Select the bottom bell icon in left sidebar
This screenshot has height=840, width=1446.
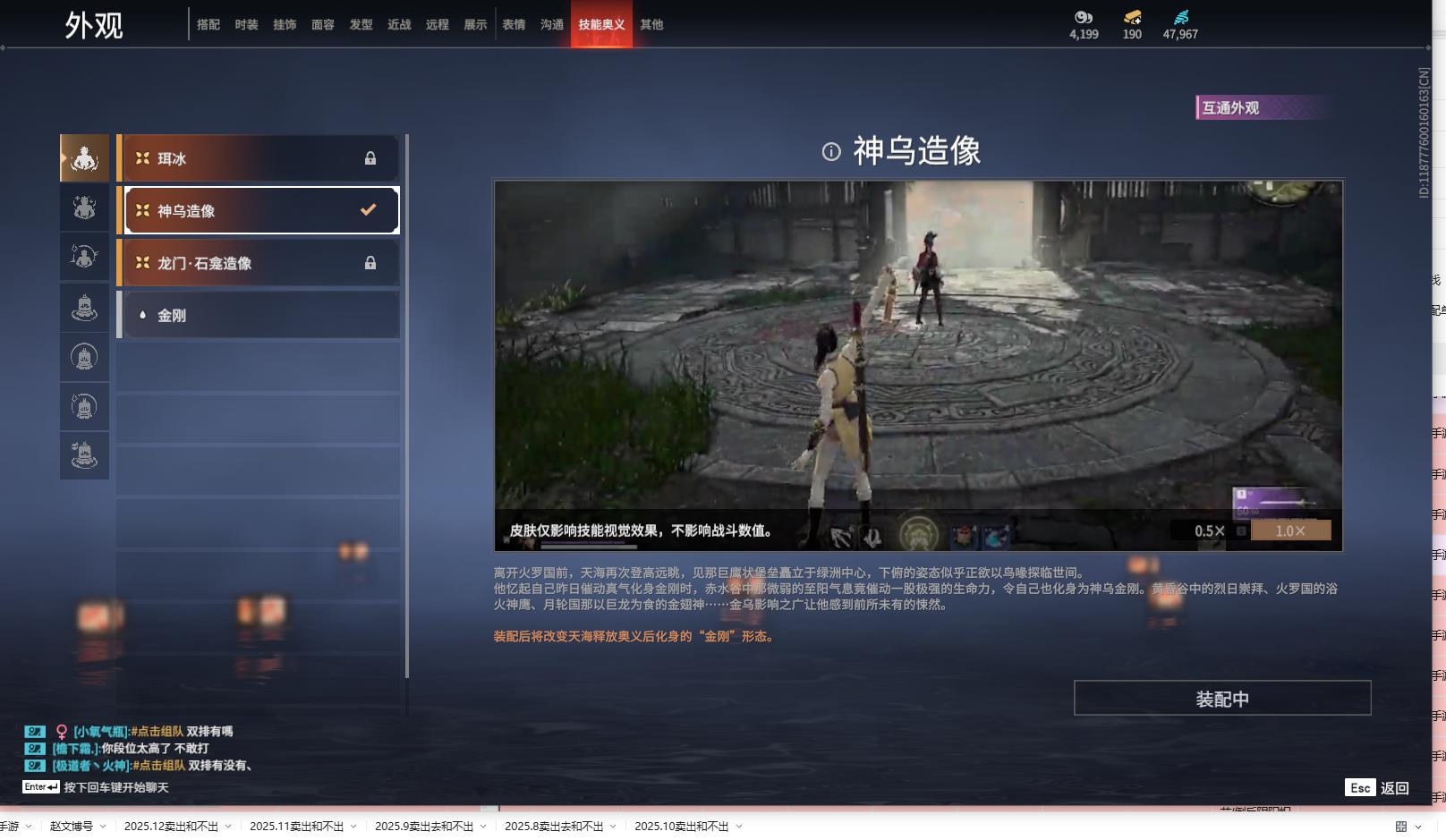(84, 455)
